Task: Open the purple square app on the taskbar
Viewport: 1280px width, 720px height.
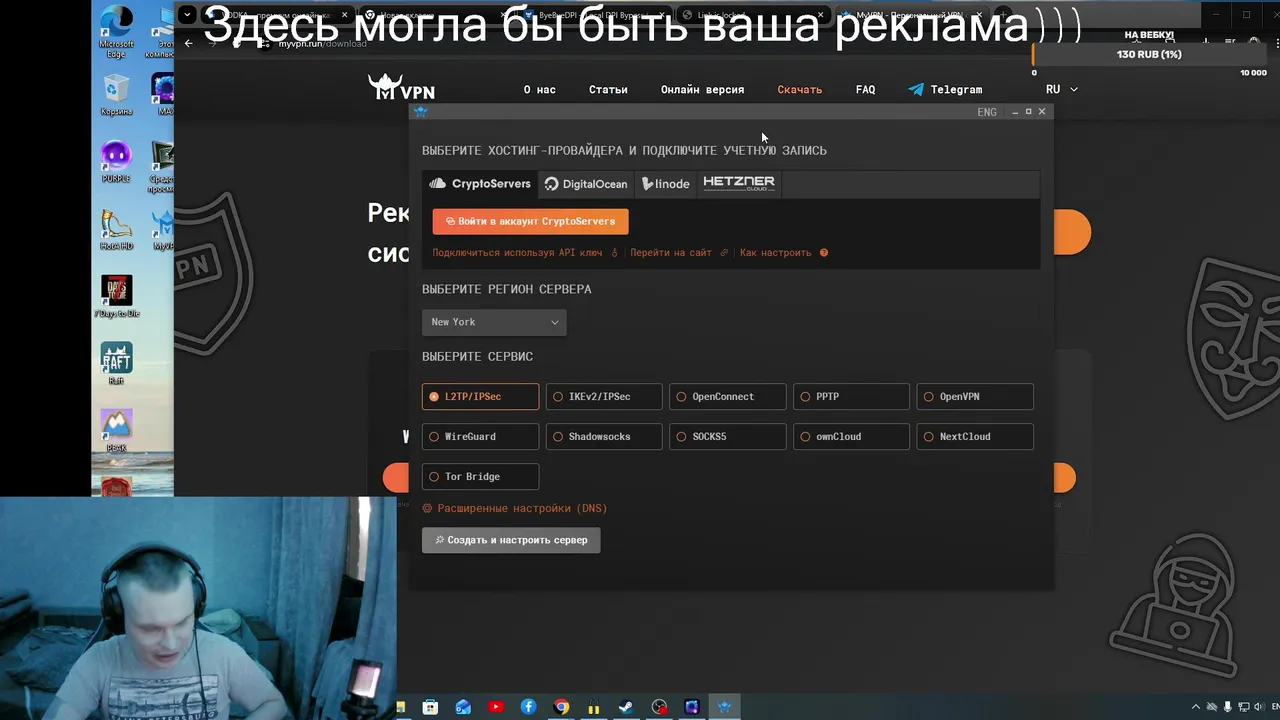Action: click(691, 707)
